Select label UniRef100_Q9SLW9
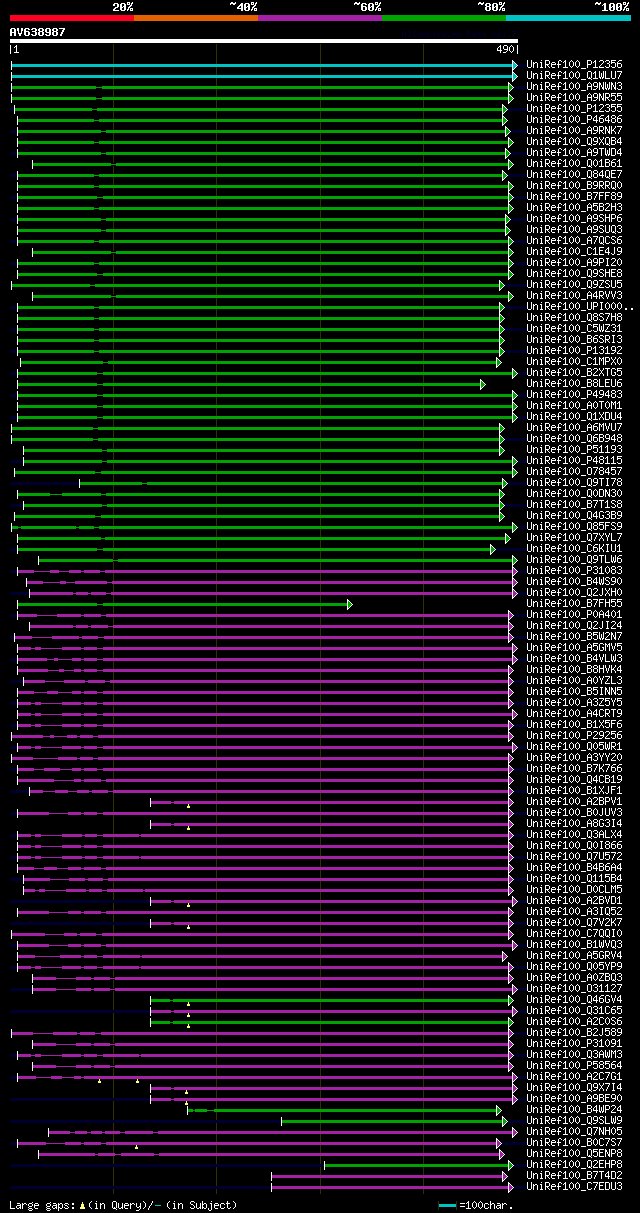The width and height of the screenshot is (640, 1213). [574, 1120]
